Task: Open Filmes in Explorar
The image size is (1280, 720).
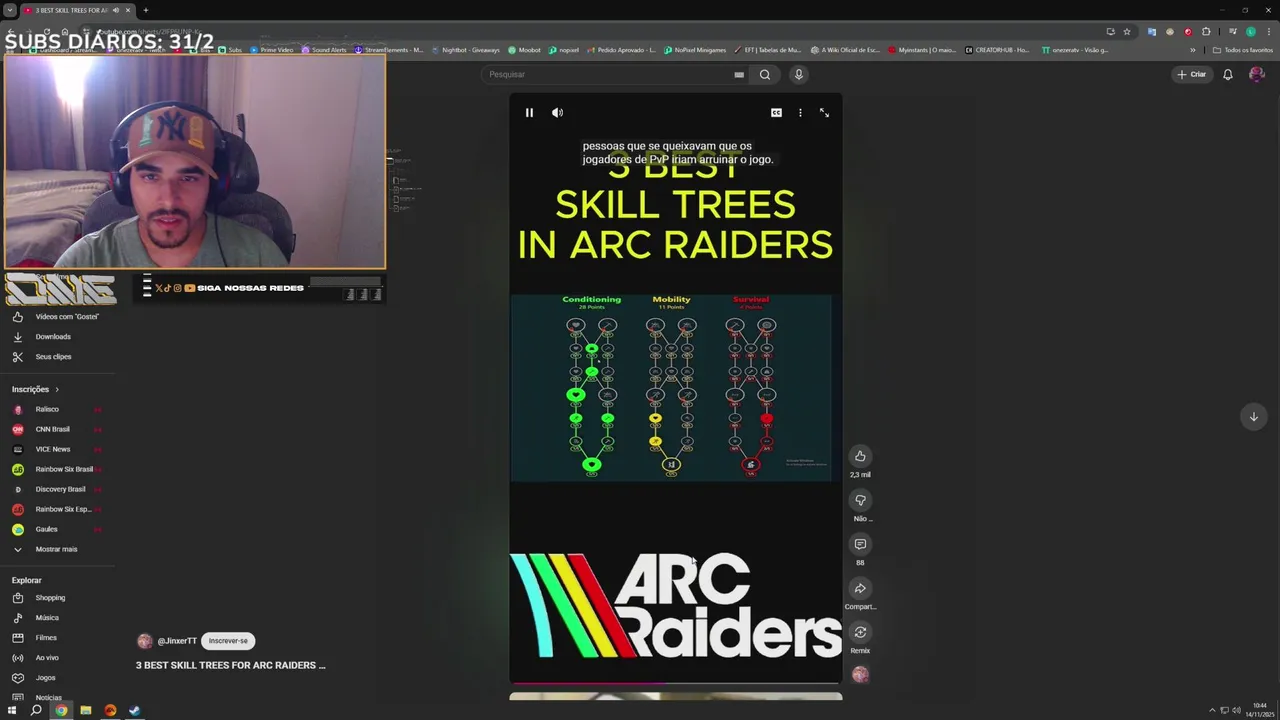Action: click(58, 638)
